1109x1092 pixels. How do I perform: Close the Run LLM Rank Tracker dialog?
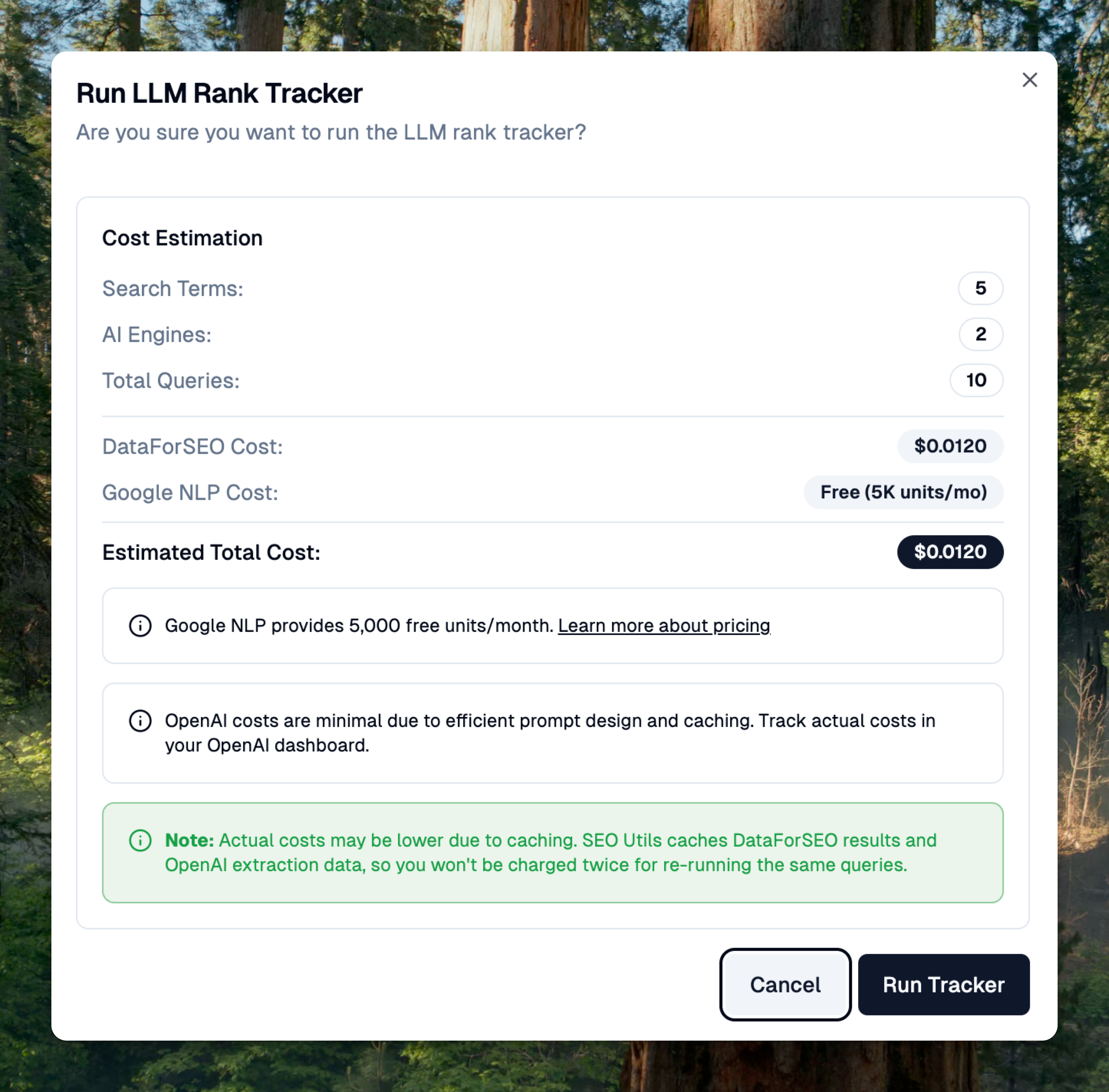click(1029, 80)
